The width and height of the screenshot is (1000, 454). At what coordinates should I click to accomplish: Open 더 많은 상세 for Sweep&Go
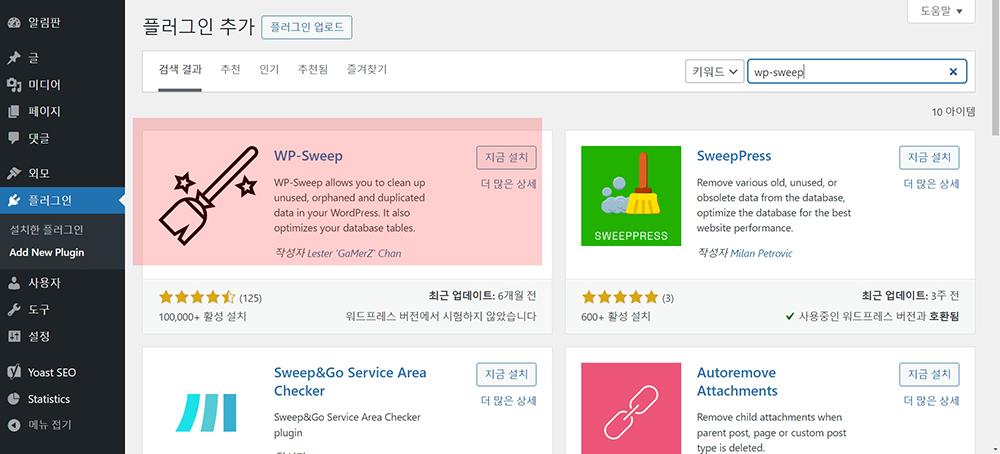click(508, 401)
